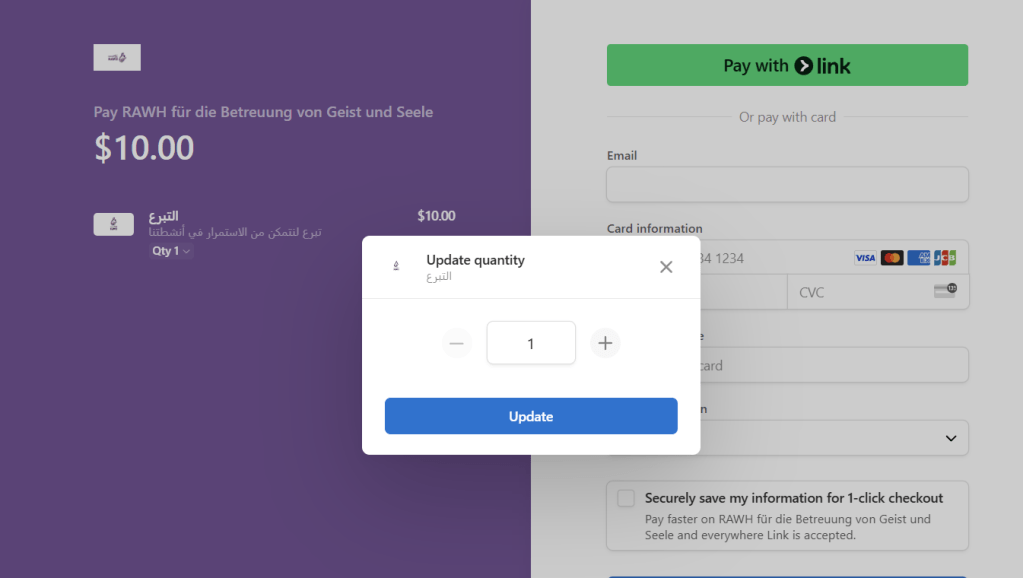The height and width of the screenshot is (578, 1023).
Task: Click the JCB card icon
Action: [x=945, y=258]
